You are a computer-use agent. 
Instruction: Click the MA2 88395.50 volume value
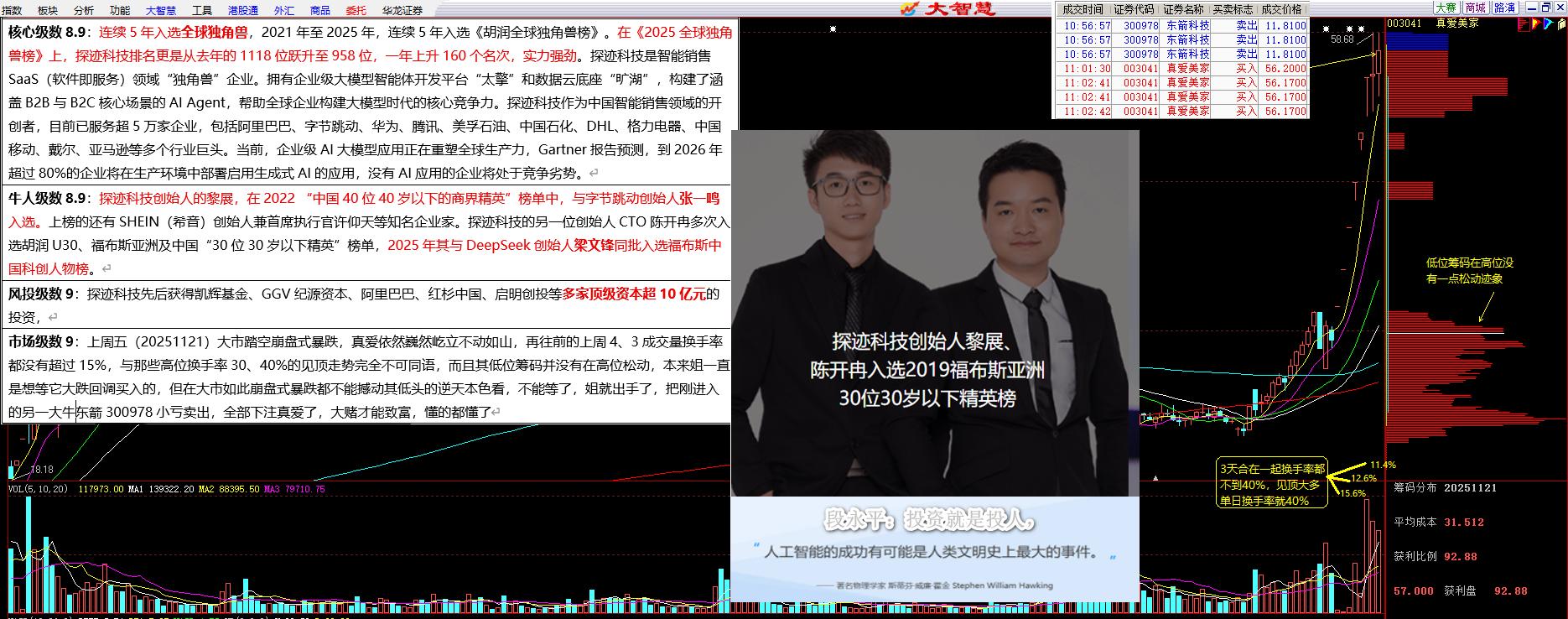(229, 489)
